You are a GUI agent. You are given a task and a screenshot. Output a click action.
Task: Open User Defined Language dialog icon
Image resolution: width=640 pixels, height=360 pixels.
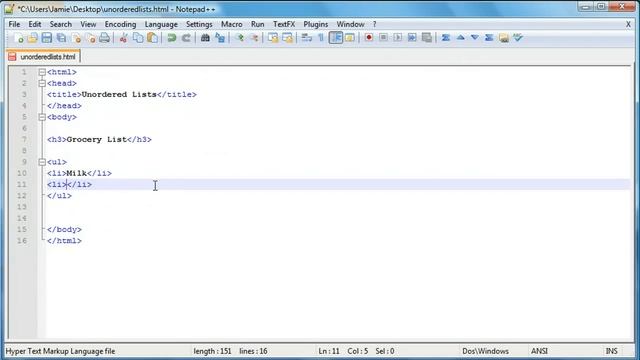coord(350,38)
